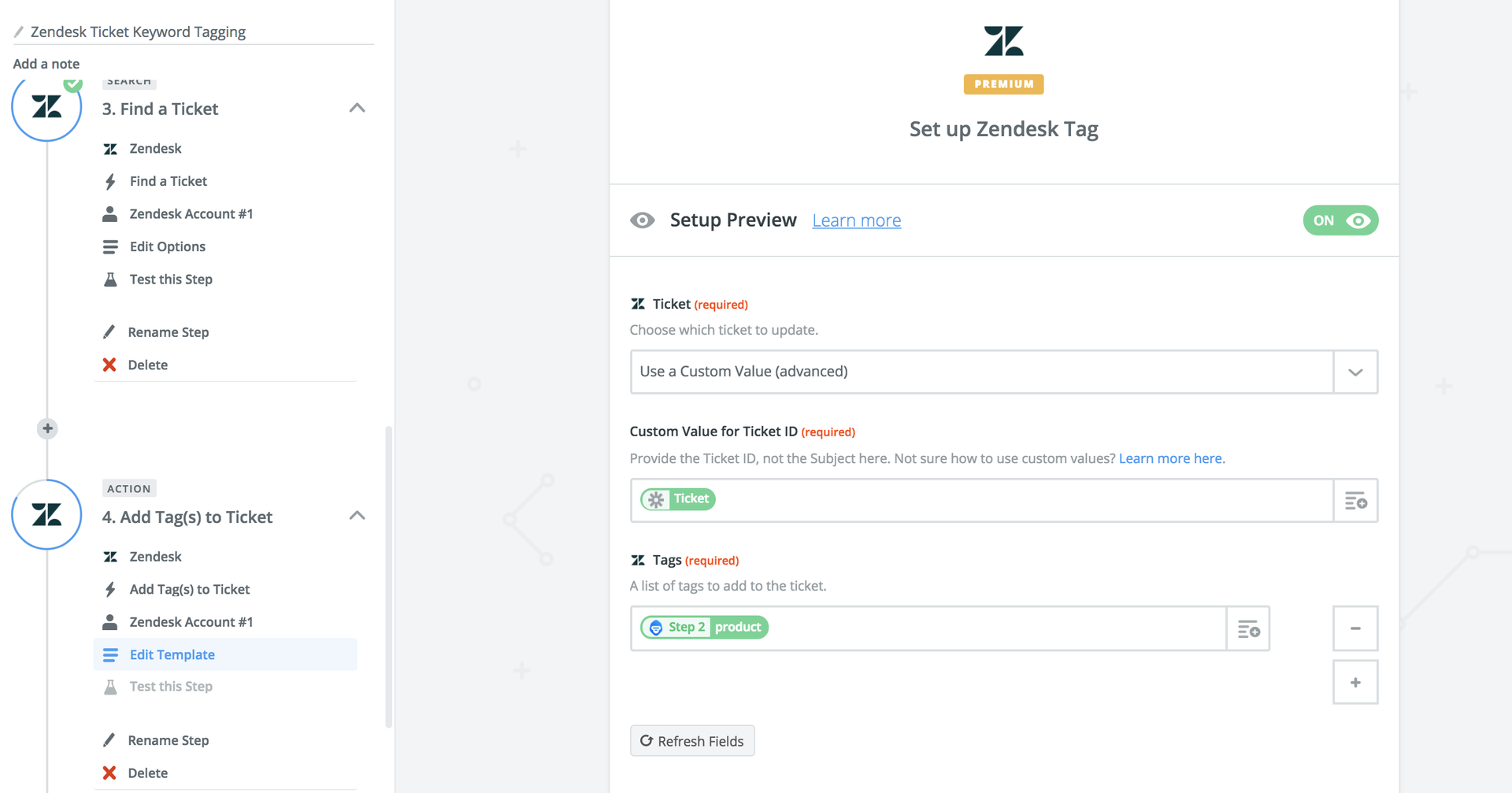Select Test this Step under Find a Ticket

point(171,280)
